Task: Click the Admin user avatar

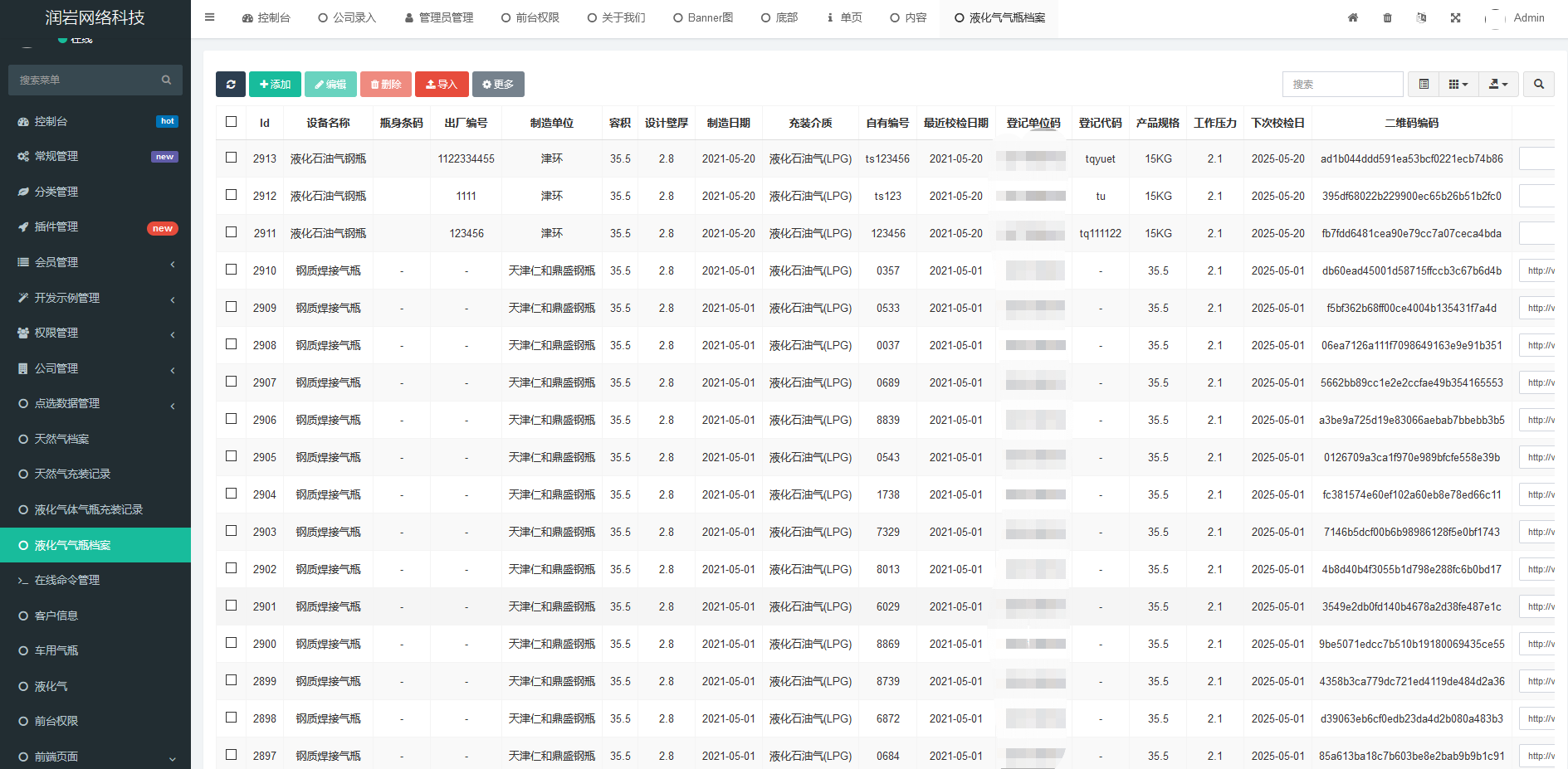Action: coord(1495,18)
